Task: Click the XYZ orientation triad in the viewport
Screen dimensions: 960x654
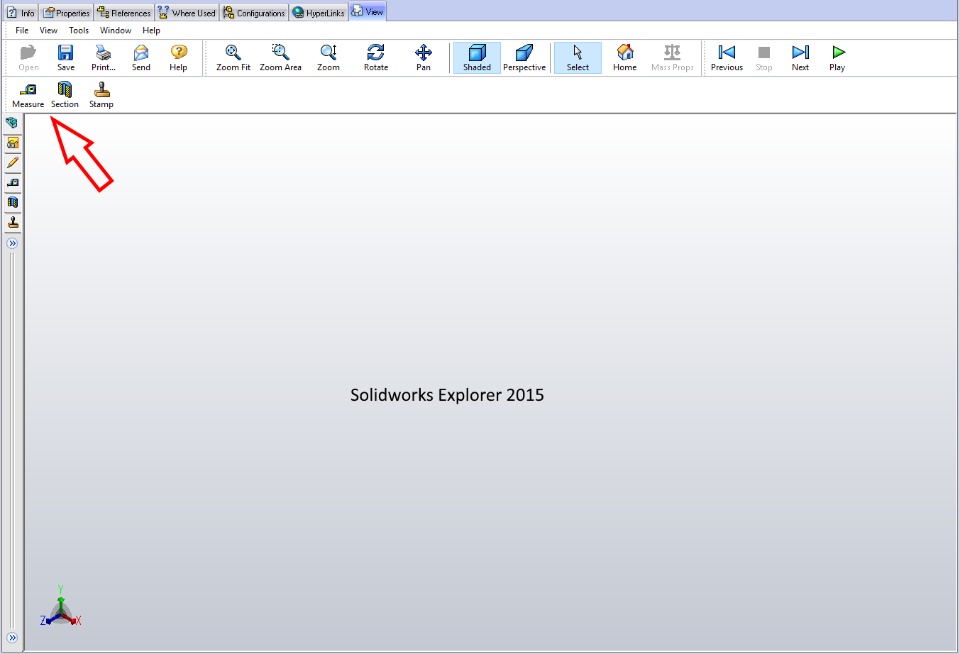Action: coord(61,607)
